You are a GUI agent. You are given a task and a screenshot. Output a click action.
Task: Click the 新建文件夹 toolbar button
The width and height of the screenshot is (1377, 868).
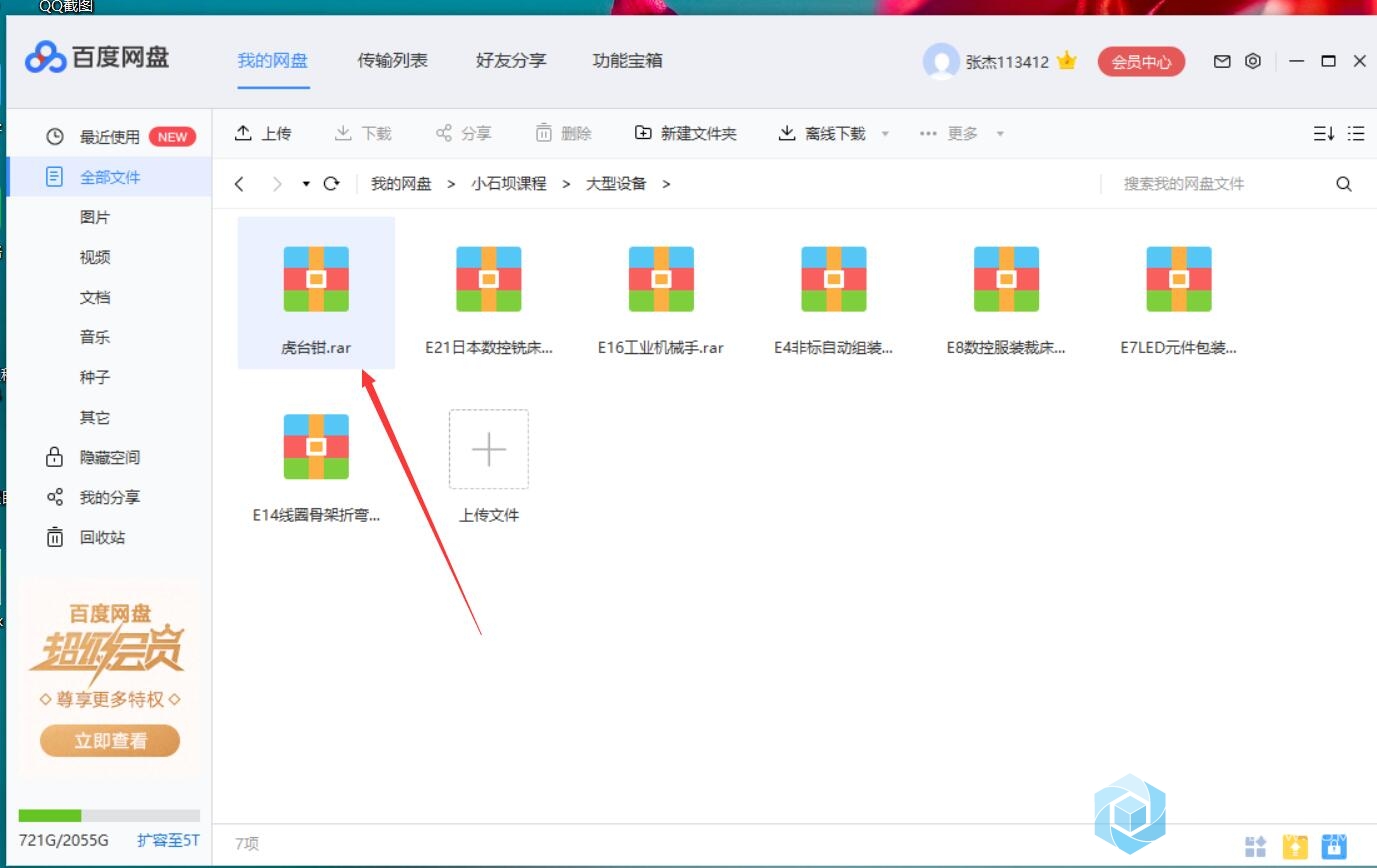685,133
